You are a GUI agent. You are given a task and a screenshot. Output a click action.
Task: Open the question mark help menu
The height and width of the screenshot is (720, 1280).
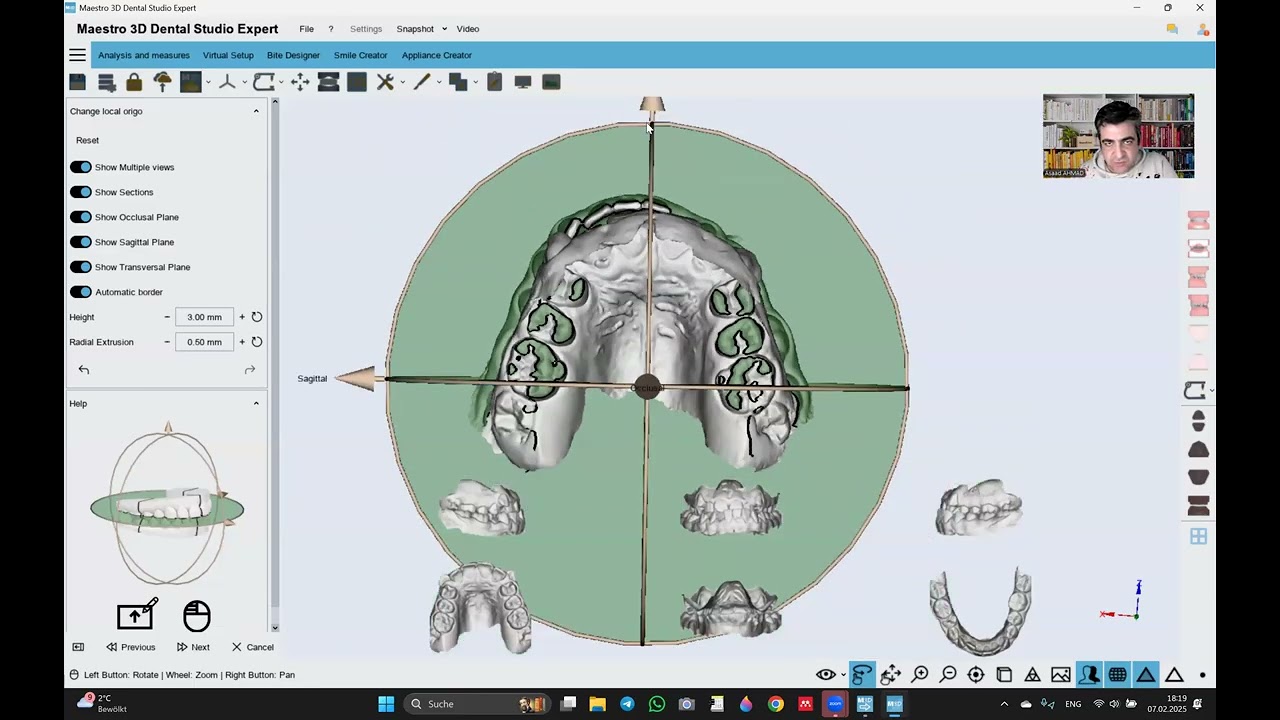(331, 29)
